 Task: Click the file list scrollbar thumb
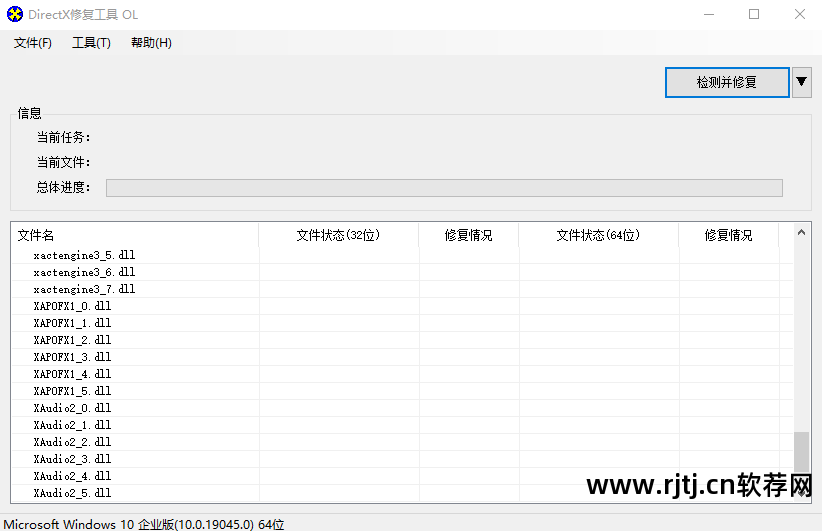(801, 452)
